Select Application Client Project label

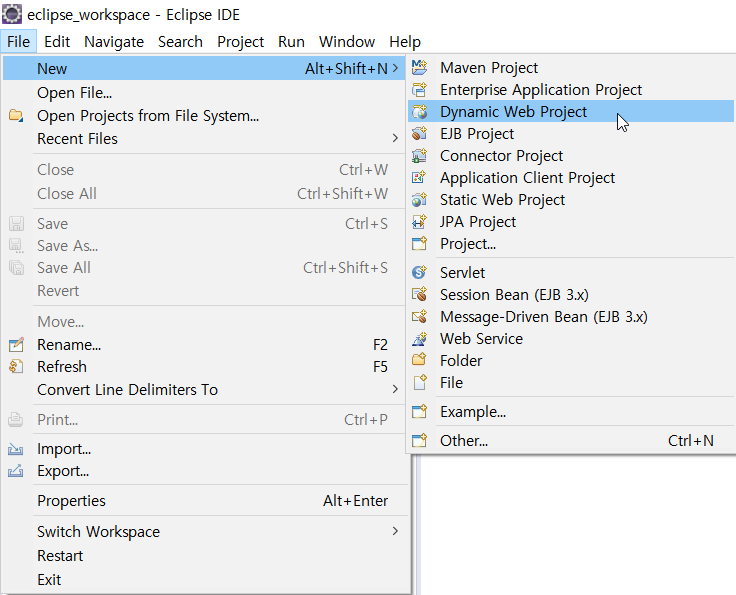tap(528, 178)
